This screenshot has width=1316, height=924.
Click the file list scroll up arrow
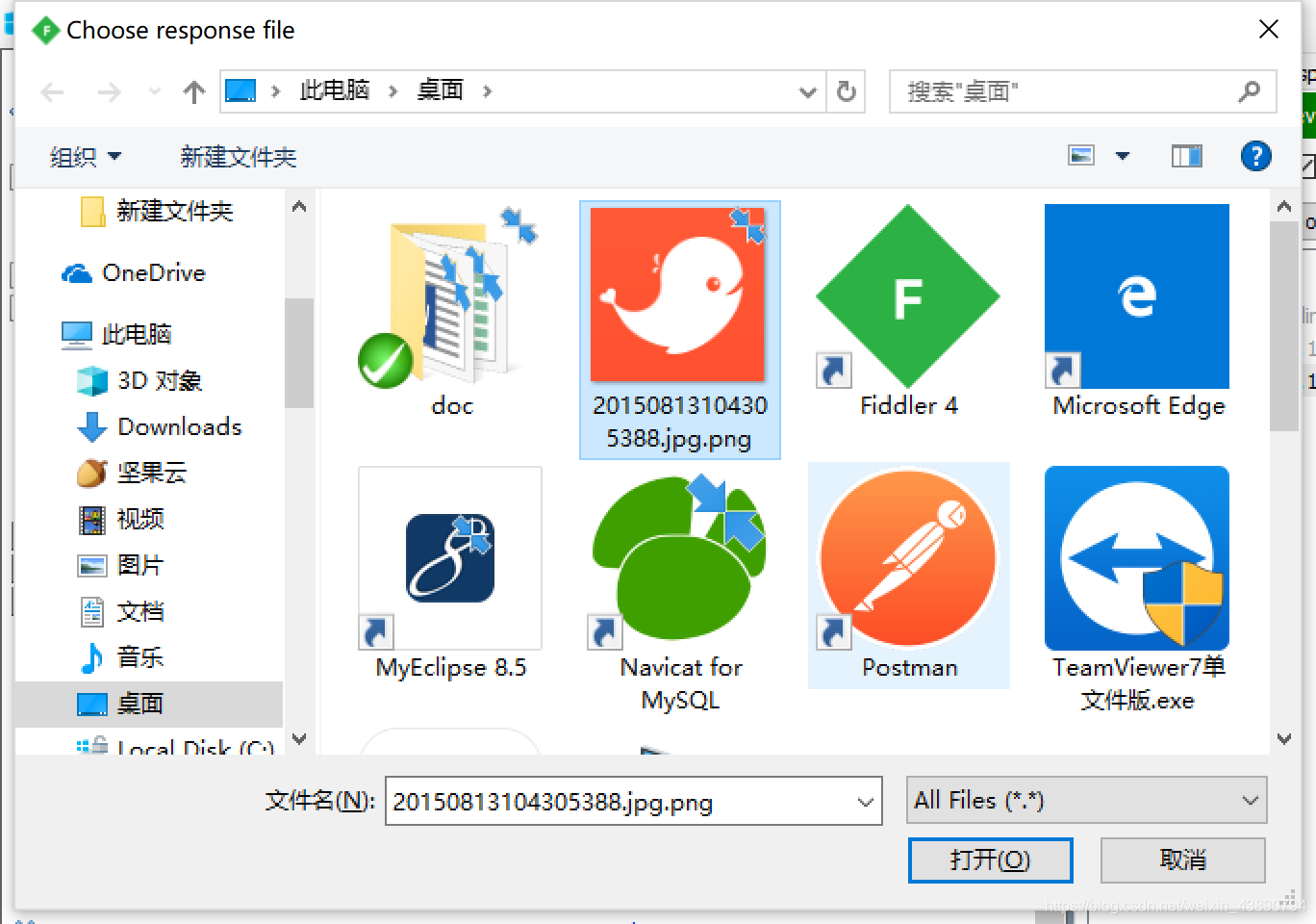coord(1284,206)
